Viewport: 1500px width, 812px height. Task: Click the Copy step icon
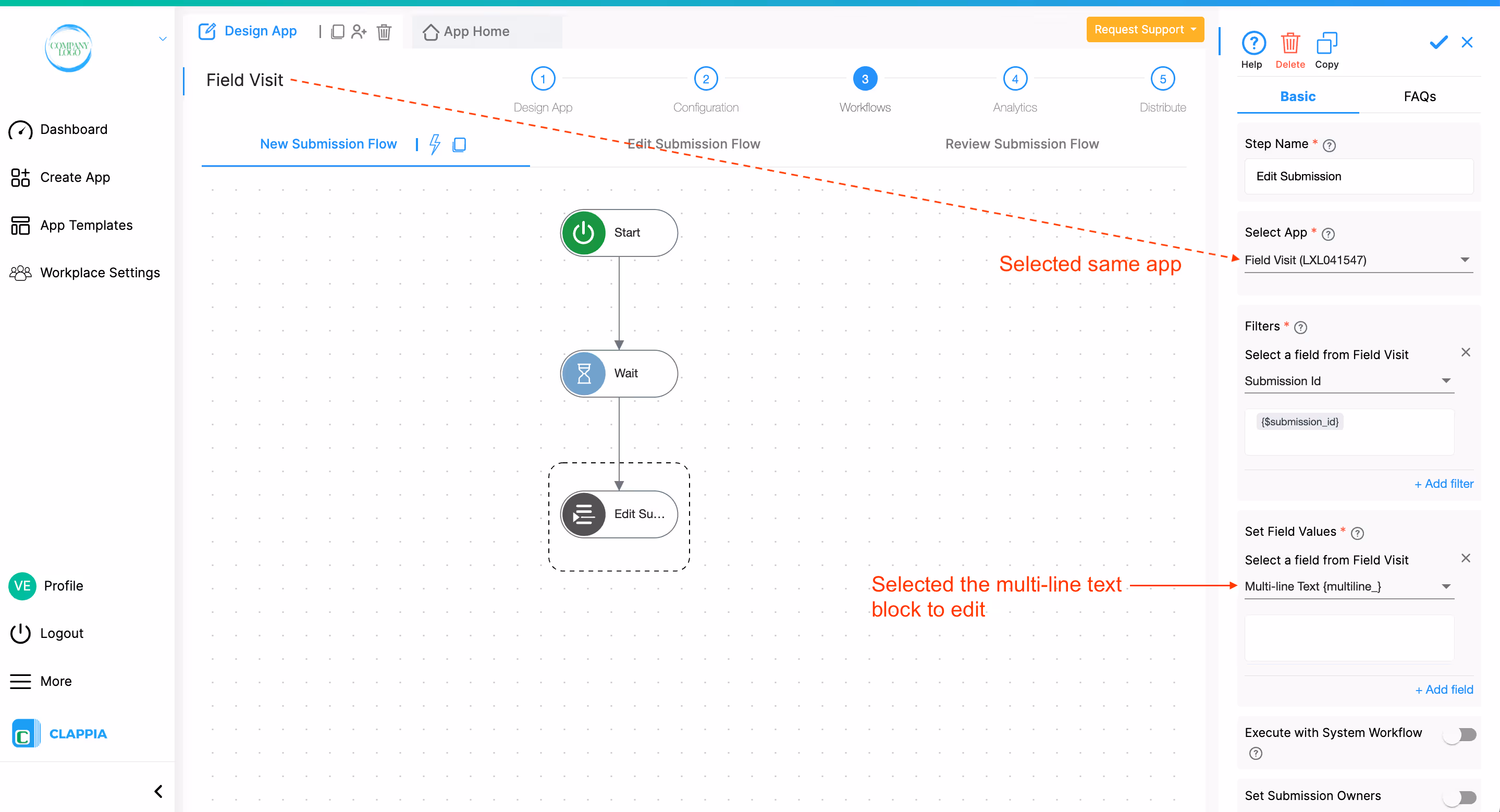click(x=1326, y=44)
